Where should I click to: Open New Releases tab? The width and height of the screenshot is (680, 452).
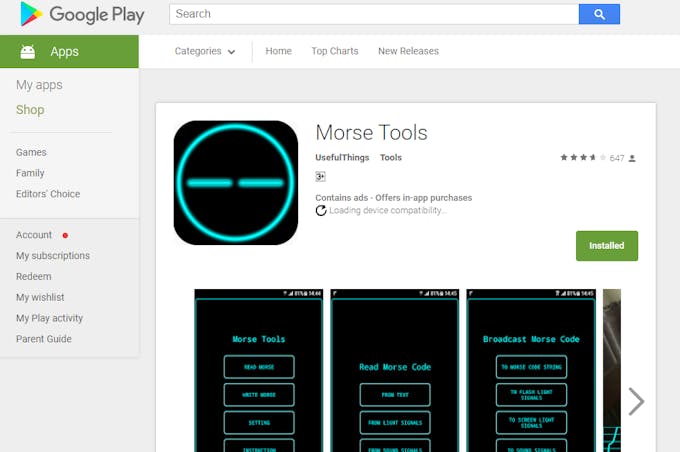[x=408, y=51]
